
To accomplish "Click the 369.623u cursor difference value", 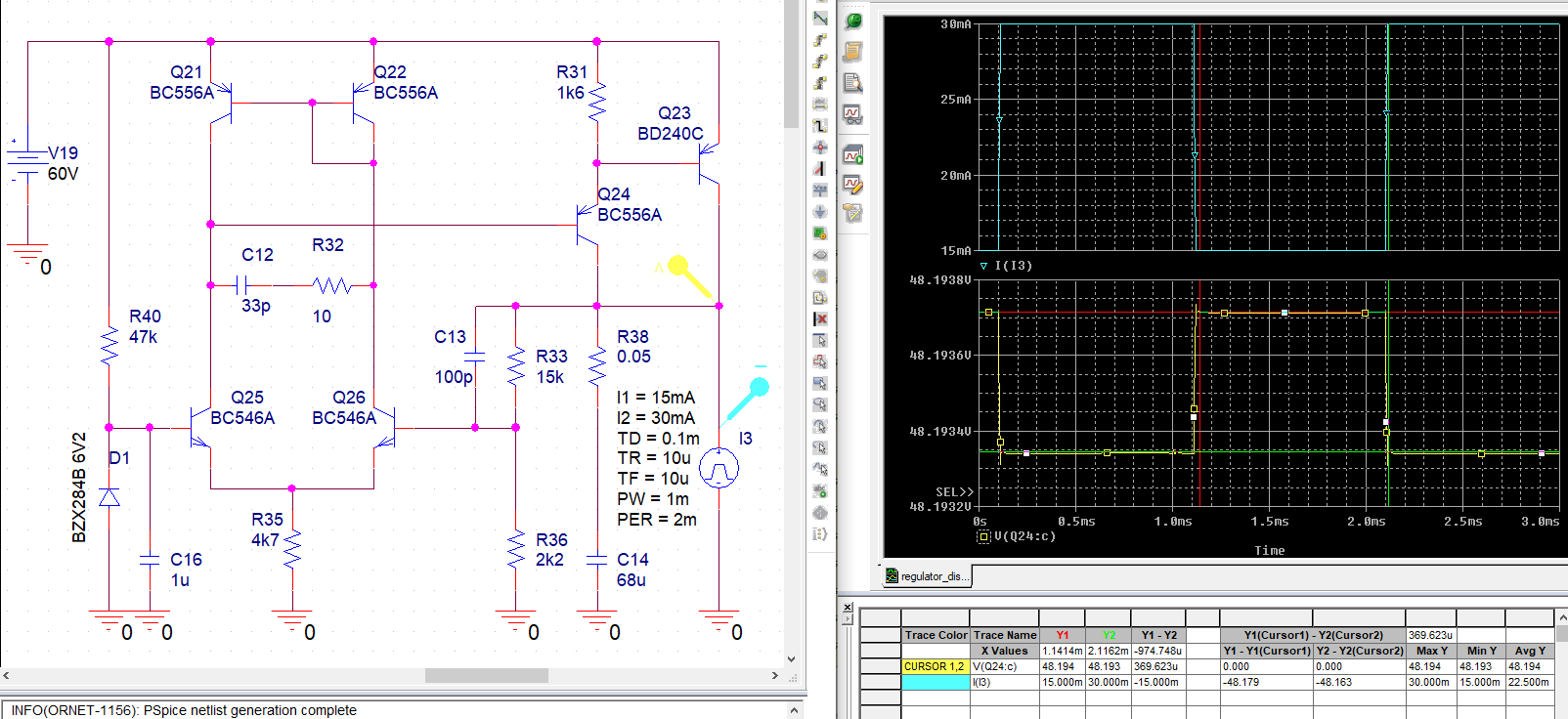I will pyautogui.click(x=1430, y=635).
